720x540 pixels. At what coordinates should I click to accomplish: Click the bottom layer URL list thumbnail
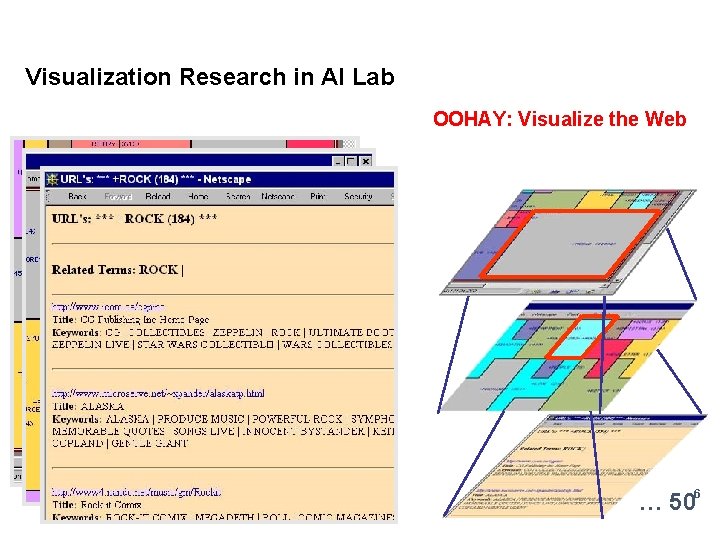pyautogui.click(x=574, y=466)
